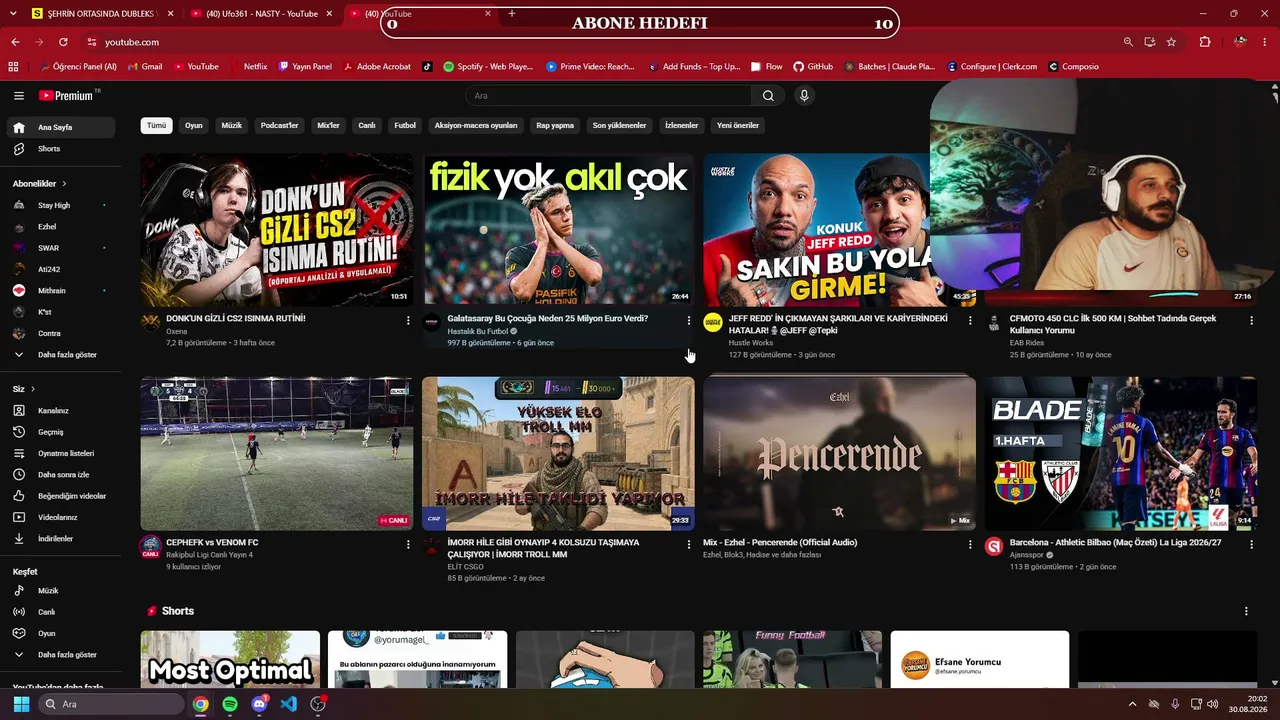Open options menu for Galatasaray video

[x=689, y=321]
